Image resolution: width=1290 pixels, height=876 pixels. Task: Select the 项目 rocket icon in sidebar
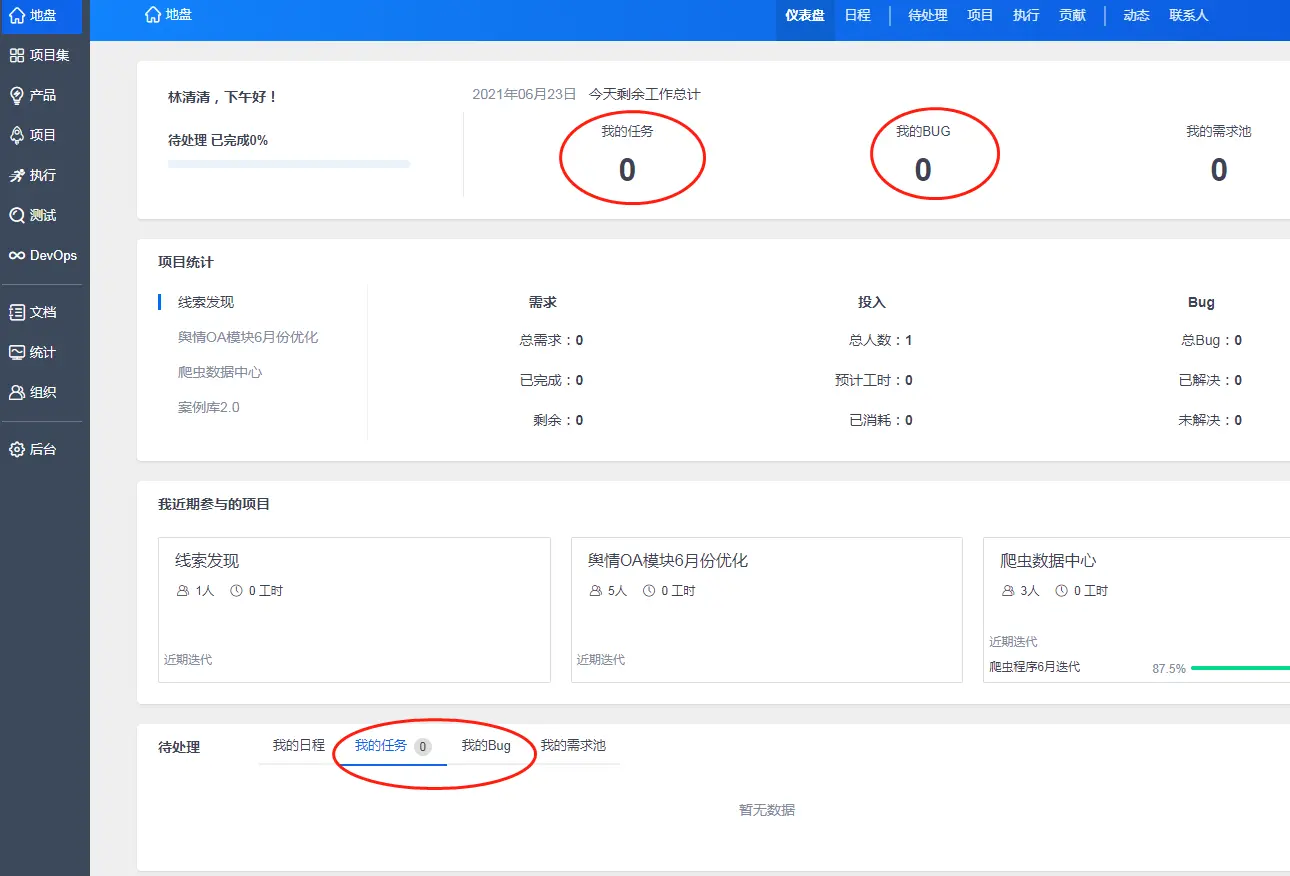coord(17,135)
